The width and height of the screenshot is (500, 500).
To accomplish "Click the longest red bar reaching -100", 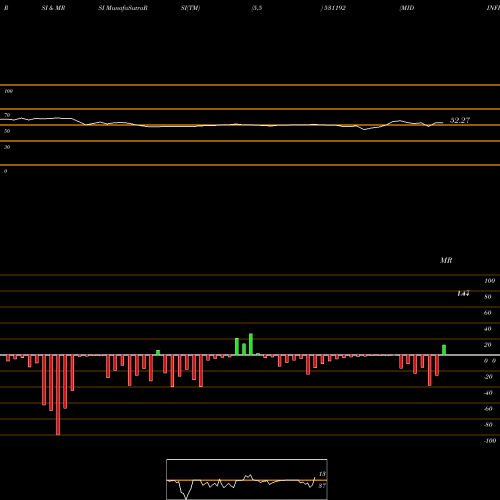I will pyautogui.click(x=58, y=395).
